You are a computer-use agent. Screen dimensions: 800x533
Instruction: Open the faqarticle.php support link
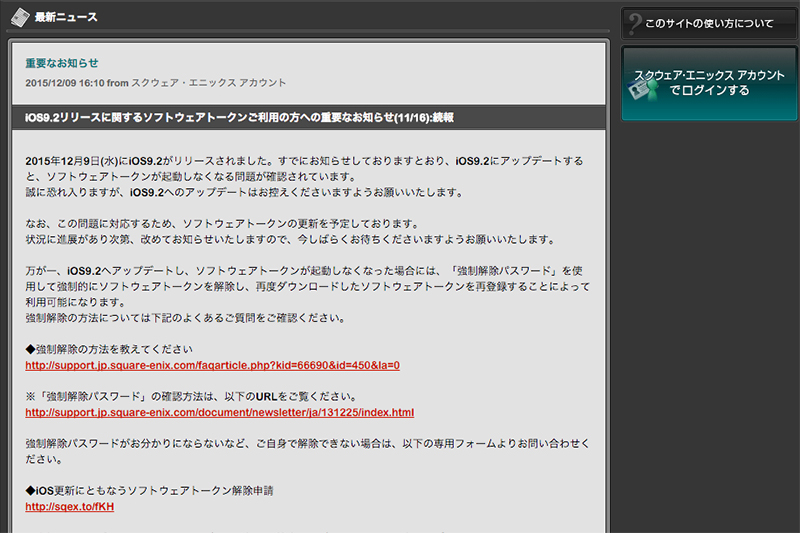[212, 365]
